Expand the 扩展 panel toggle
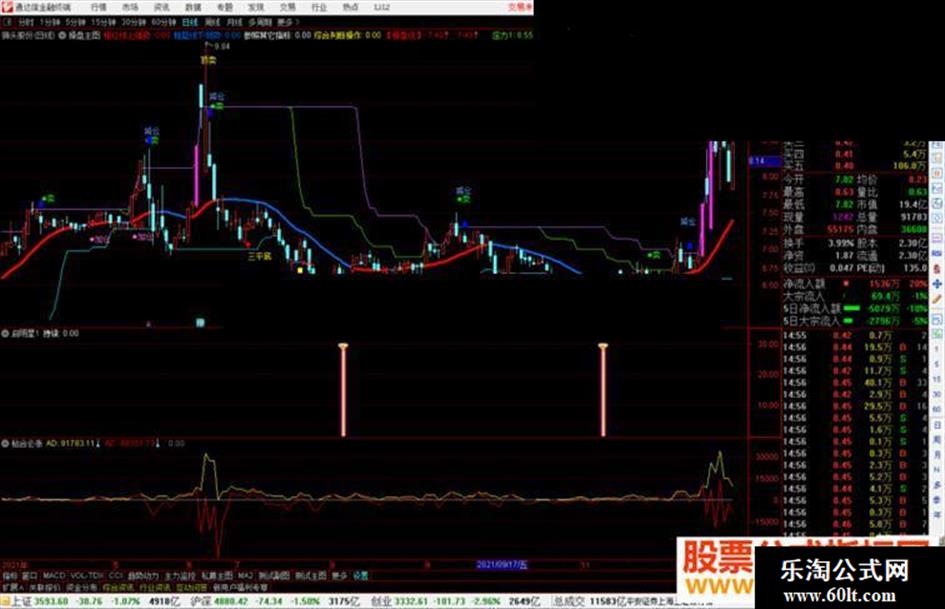Viewport: 945px width, 609px height. click(13, 587)
